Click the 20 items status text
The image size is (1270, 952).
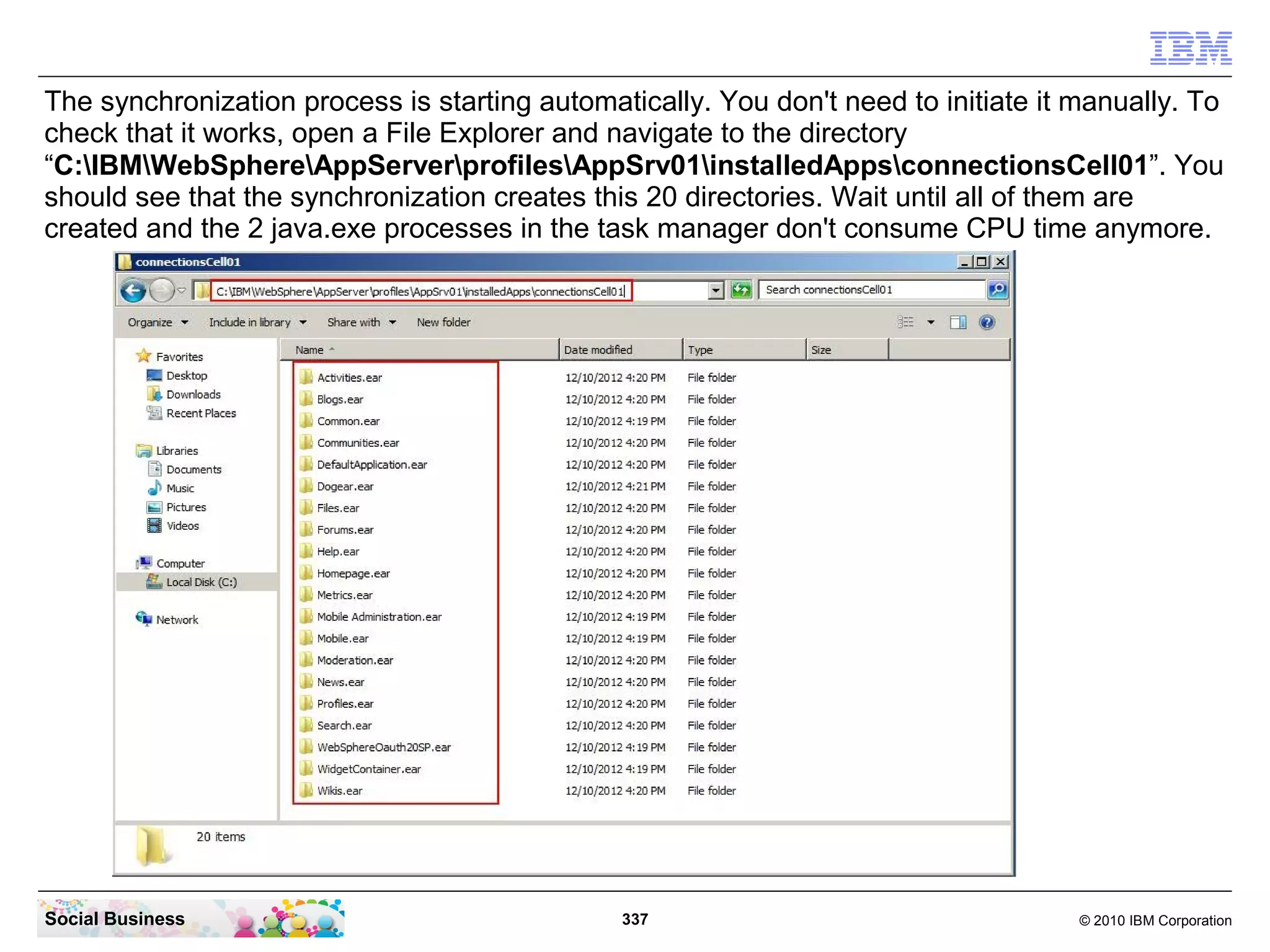click(221, 837)
